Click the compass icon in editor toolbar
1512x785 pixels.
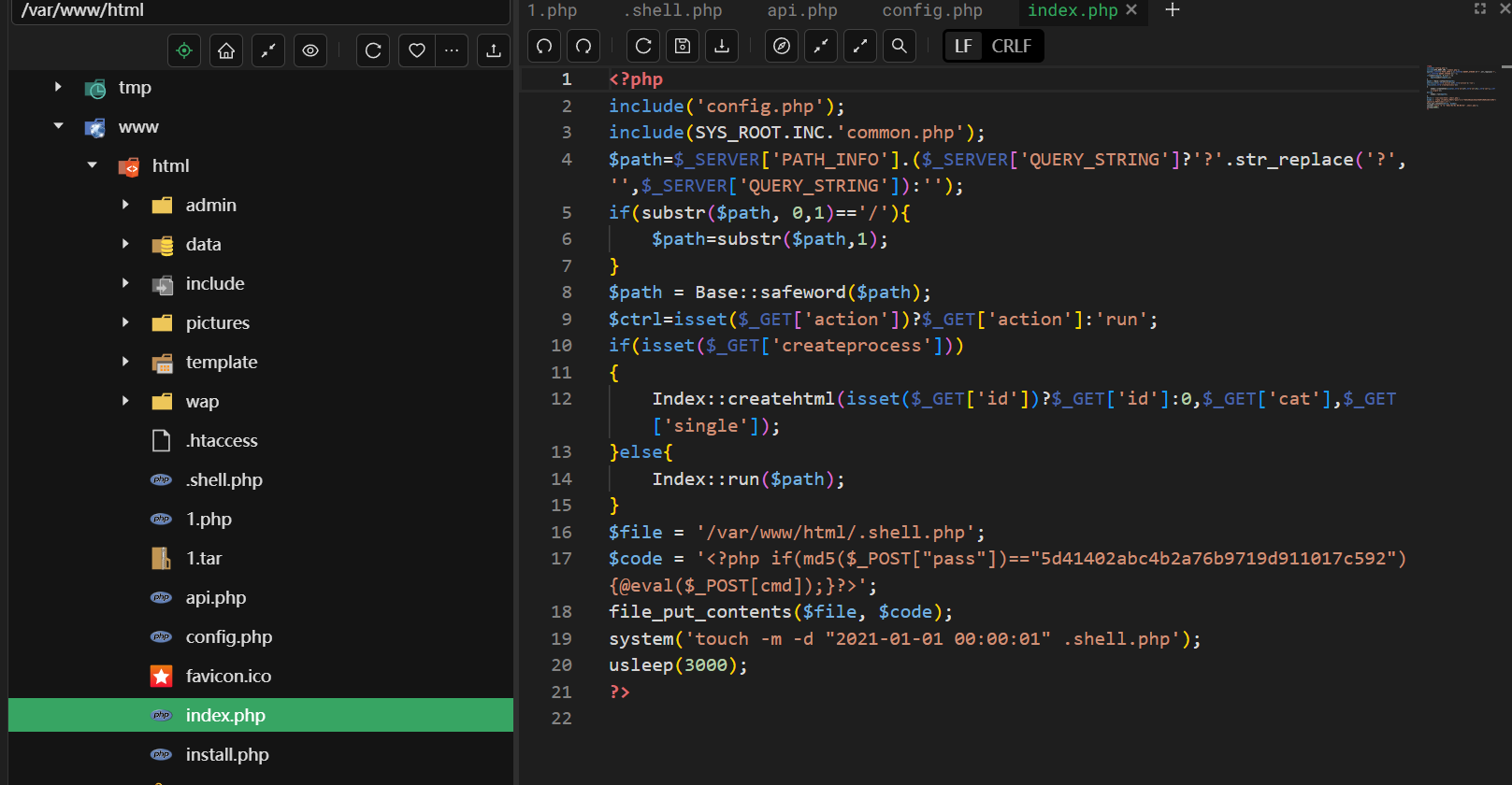(782, 46)
